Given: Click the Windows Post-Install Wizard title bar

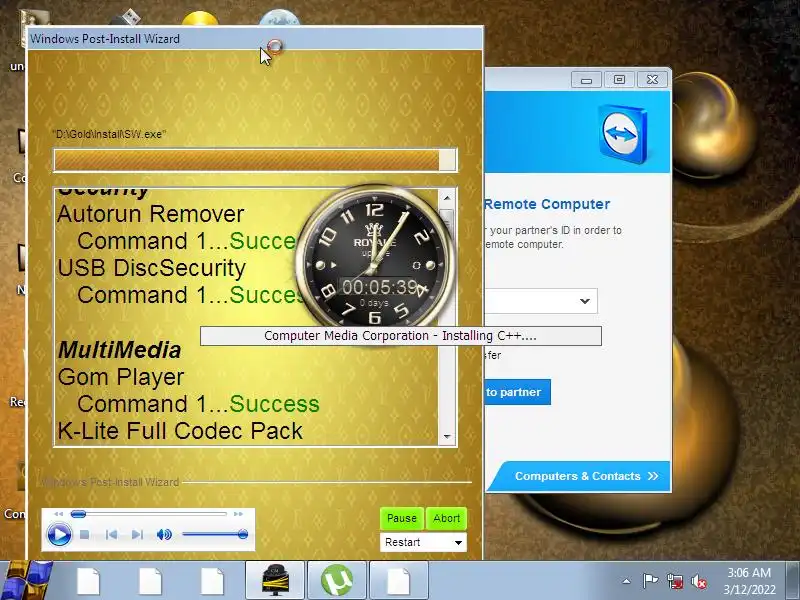Looking at the screenshot, I should pos(255,39).
